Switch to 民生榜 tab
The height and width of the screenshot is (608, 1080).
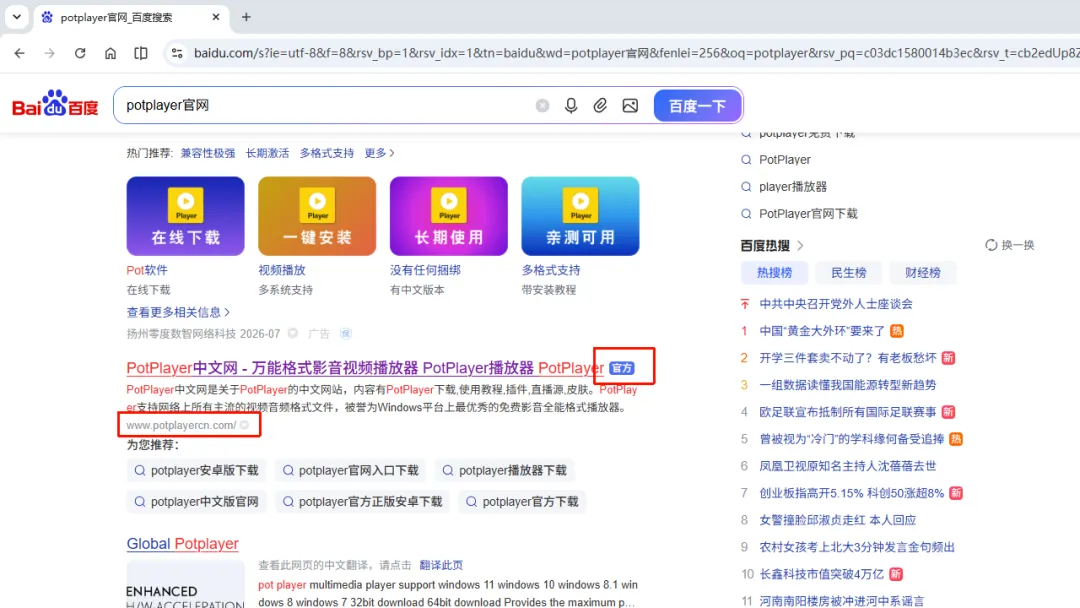849,273
